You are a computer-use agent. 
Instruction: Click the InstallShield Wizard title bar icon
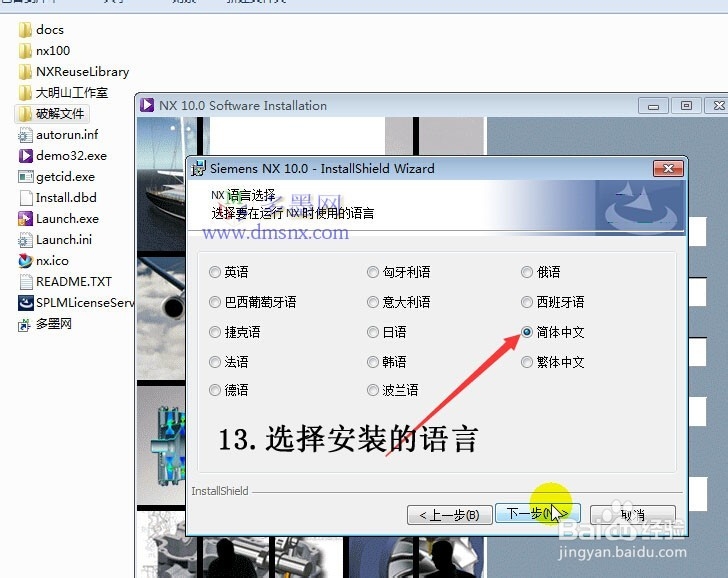tap(198, 169)
